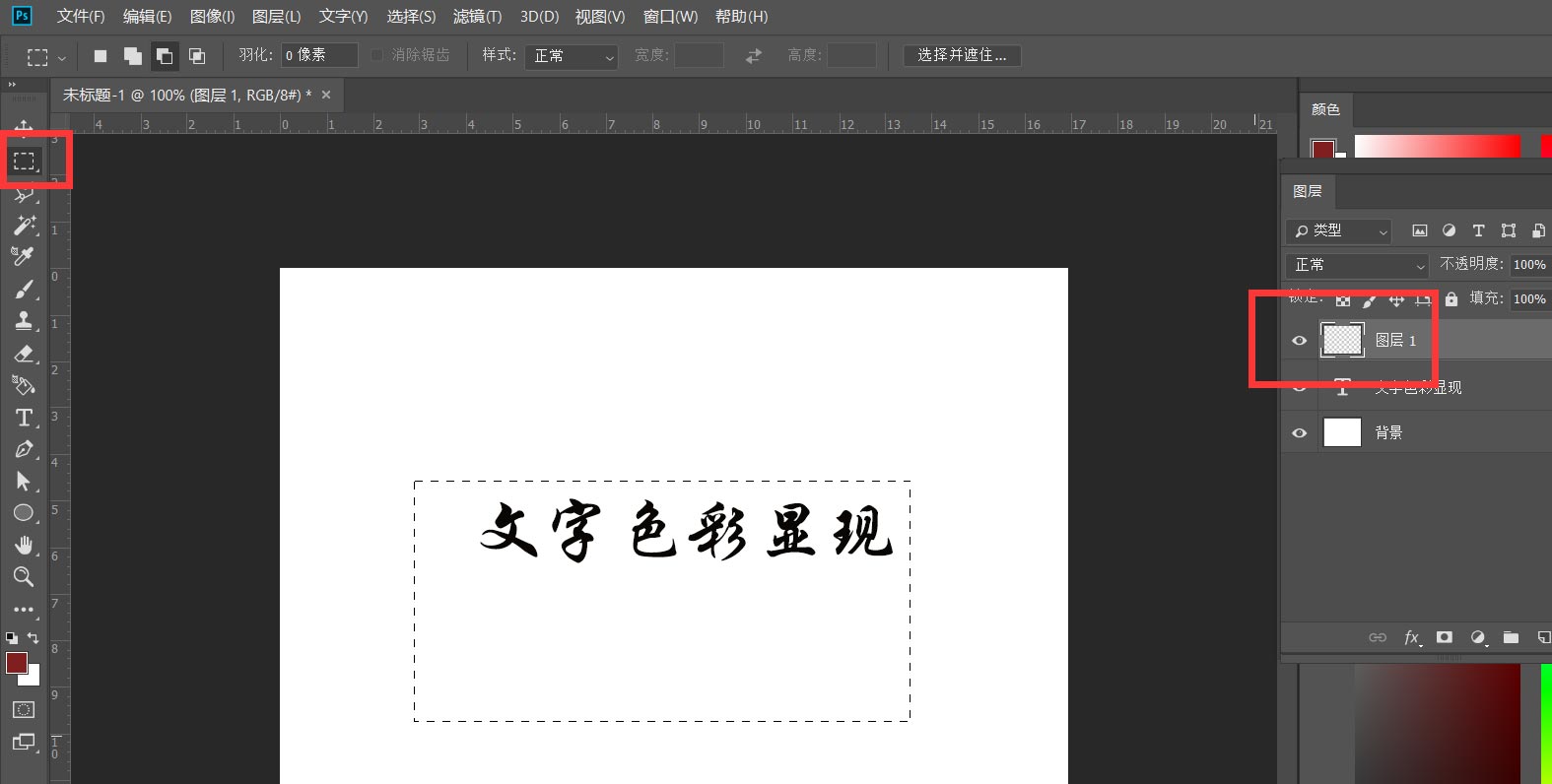1552x784 pixels.
Task: Create a new layer group folder
Action: pyautogui.click(x=1511, y=637)
